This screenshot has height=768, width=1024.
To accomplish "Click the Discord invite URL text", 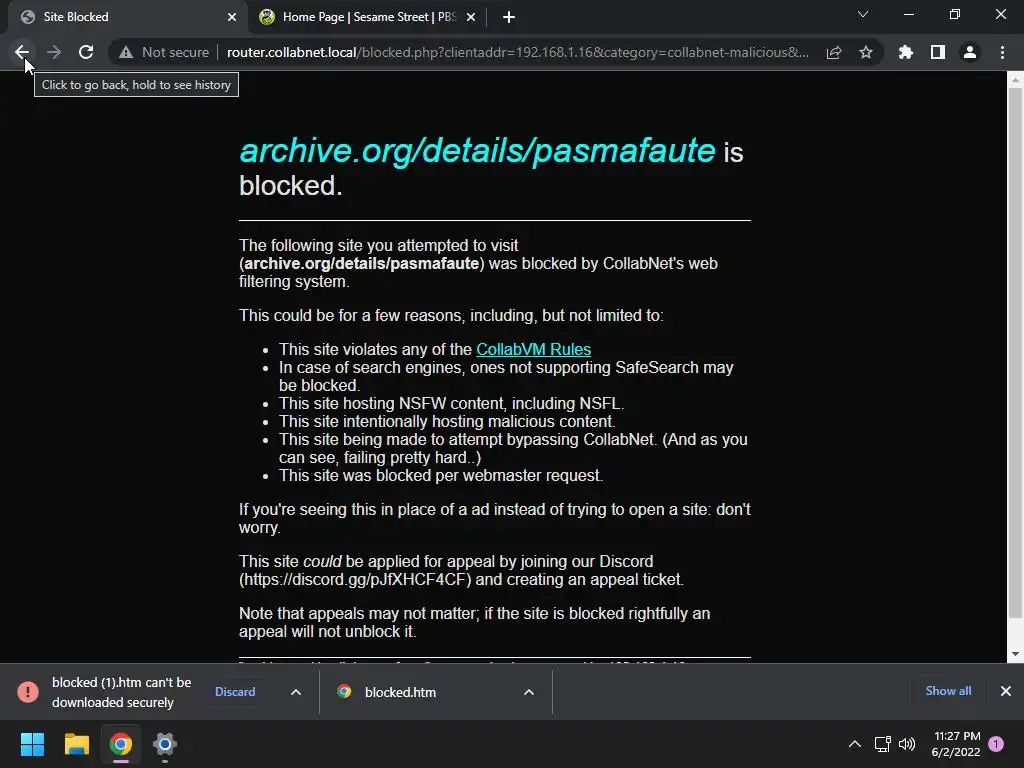I will point(355,579).
